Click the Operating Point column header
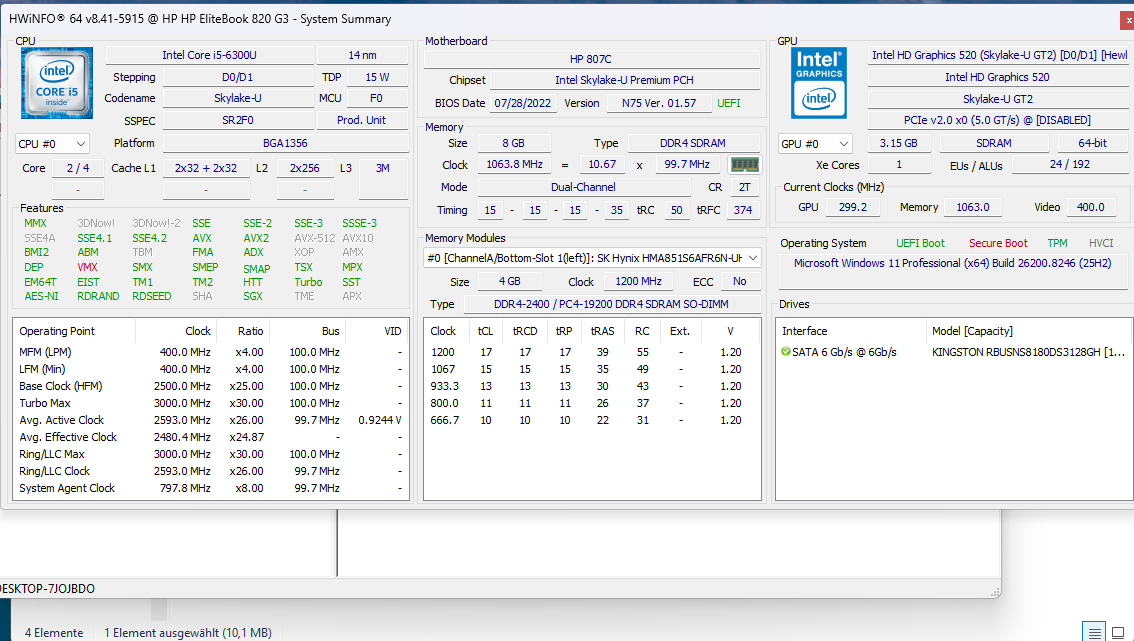 [x=74, y=331]
